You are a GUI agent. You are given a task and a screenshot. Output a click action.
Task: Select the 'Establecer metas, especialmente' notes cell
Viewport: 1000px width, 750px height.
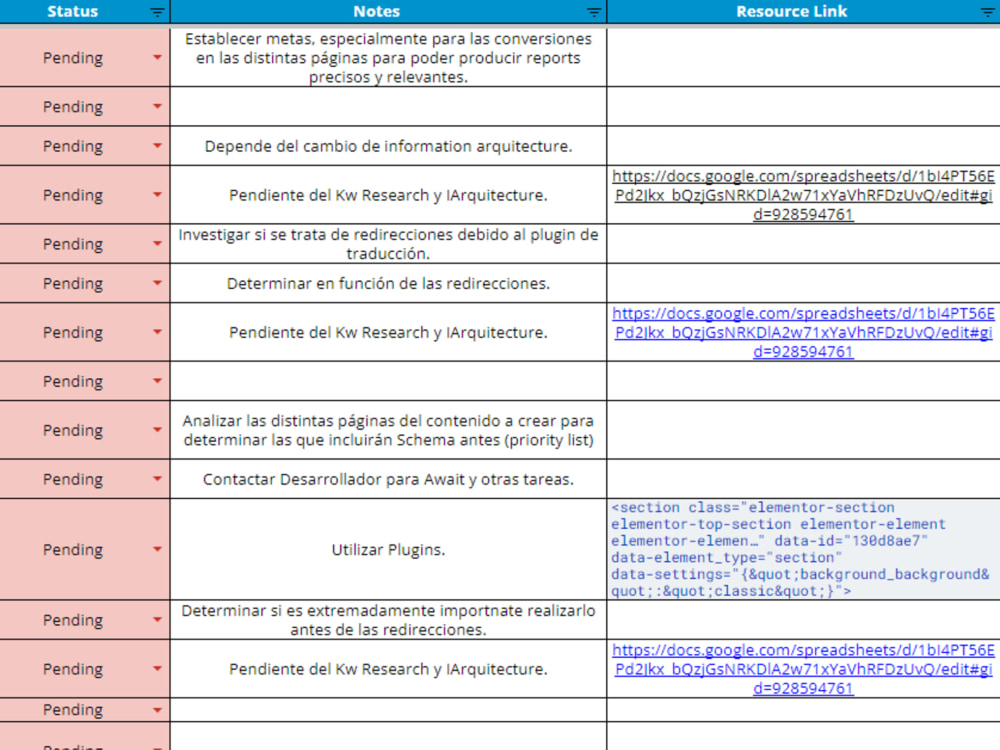(388, 57)
